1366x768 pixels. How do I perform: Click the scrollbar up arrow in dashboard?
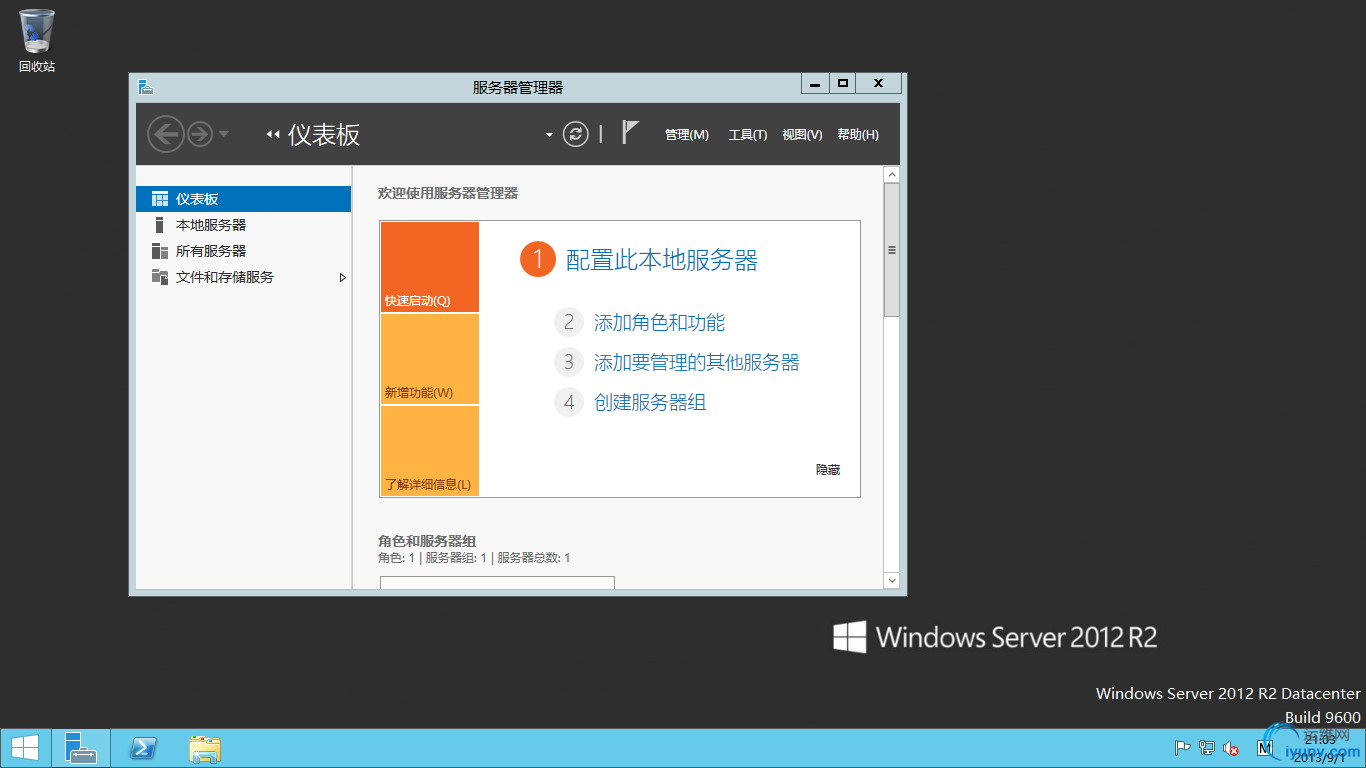pos(892,175)
